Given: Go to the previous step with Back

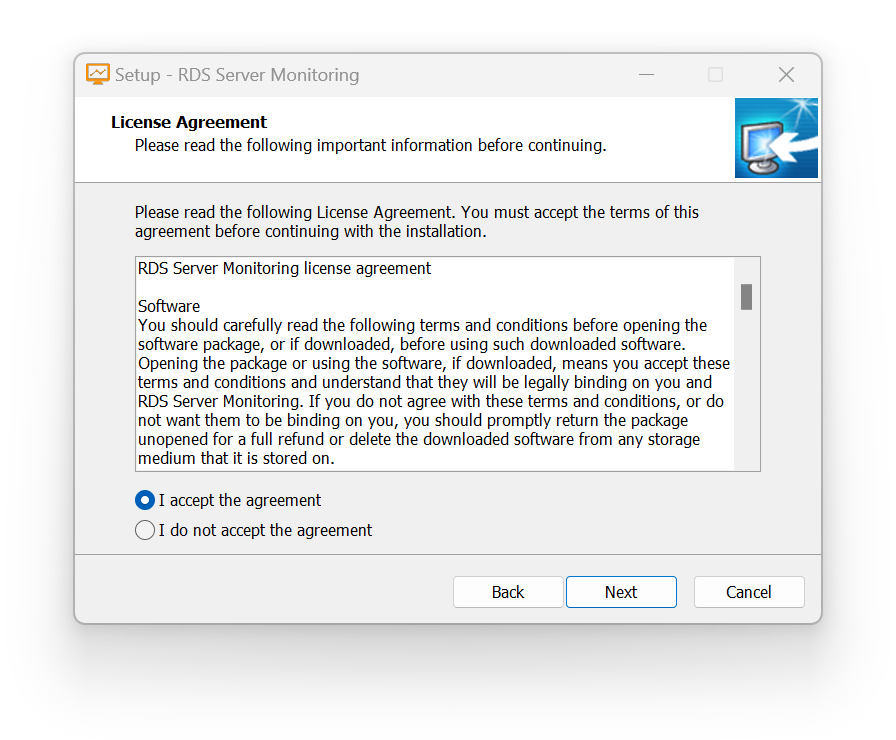Looking at the screenshot, I should coord(508,592).
